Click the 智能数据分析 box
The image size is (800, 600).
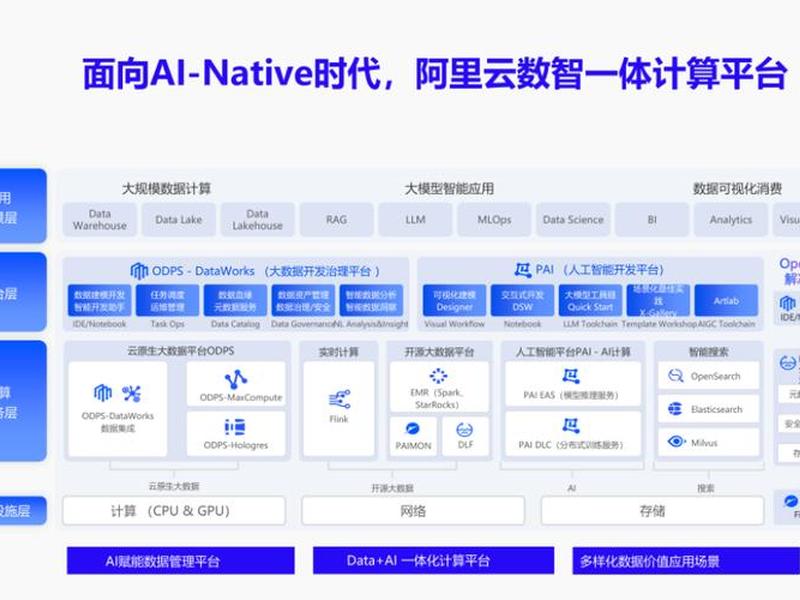tap(371, 301)
